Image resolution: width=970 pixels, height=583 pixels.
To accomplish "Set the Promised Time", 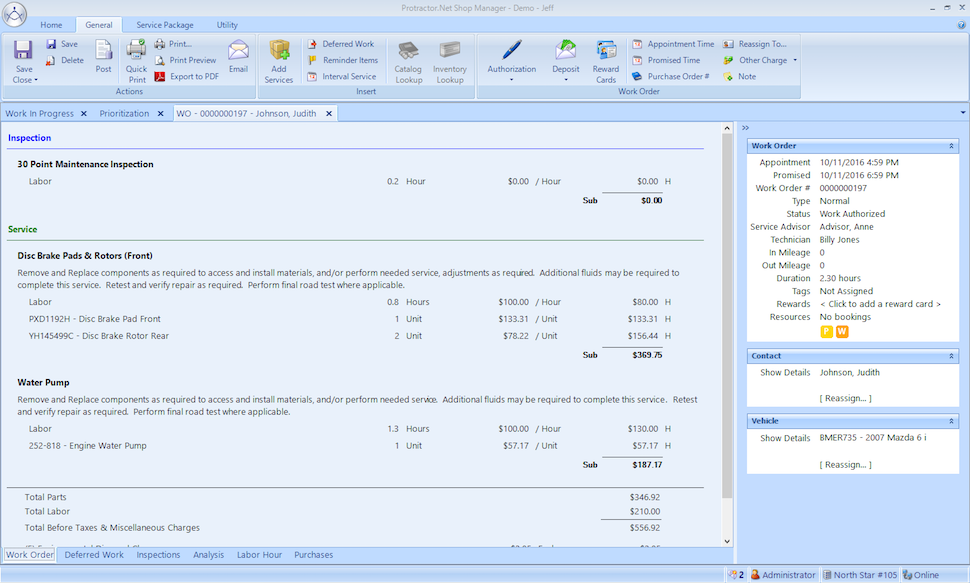I will click(x=666, y=60).
